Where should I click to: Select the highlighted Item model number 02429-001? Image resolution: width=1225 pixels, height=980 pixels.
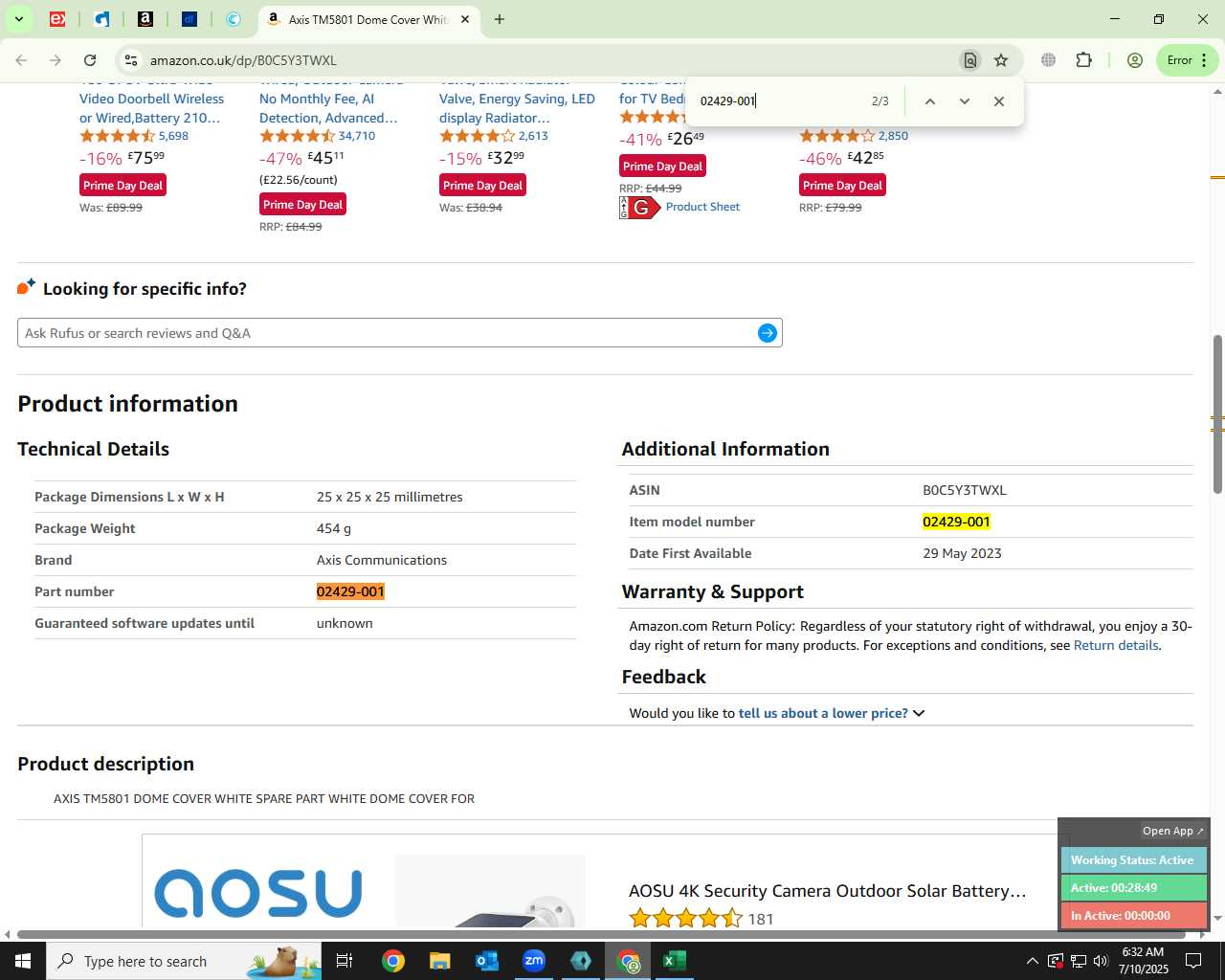coord(956,522)
